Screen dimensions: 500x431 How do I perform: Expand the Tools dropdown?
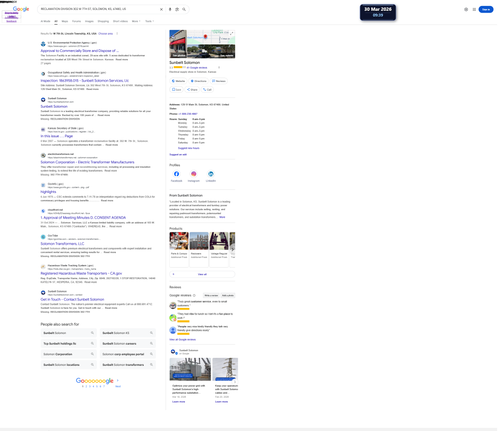click(x=149, y=21)
